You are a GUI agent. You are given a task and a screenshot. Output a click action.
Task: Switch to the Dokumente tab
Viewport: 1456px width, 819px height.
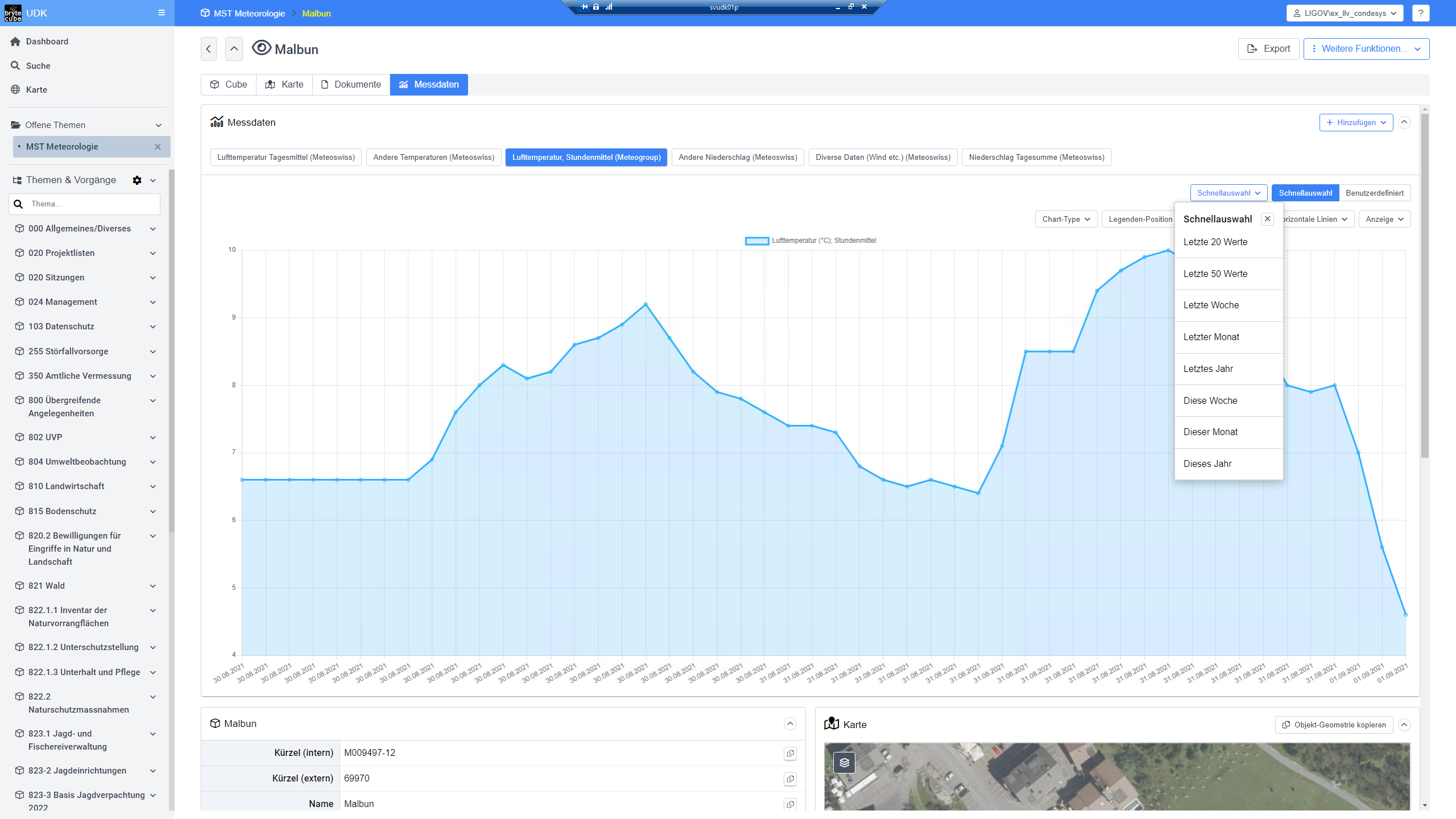(351, 85)
